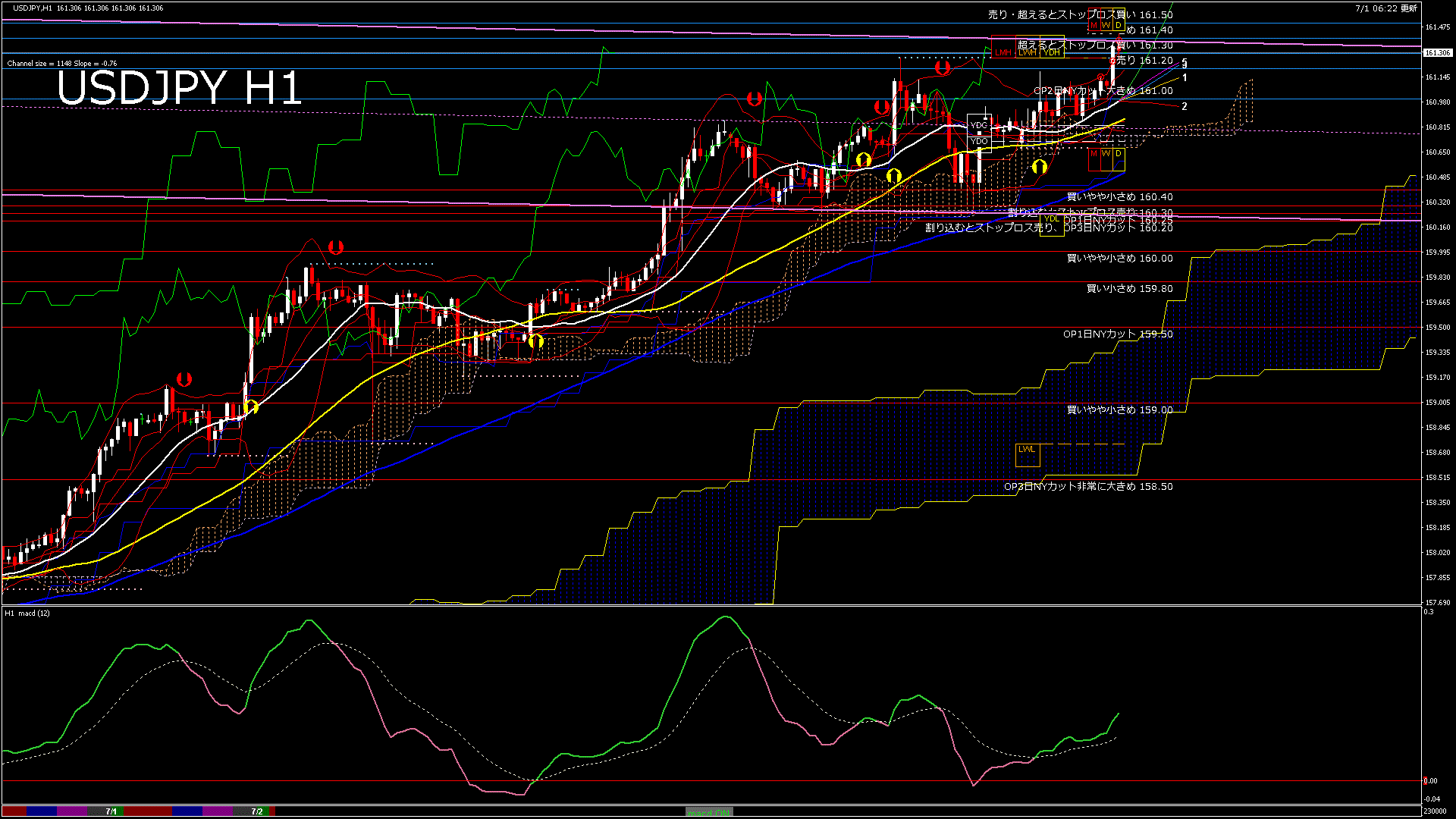Click the 'OP2日NYカット大きめ 161.00' label
Image resolution: width=1456 pixels, height=819 pixels.
pyautogui.click(x=1103, y=91)
